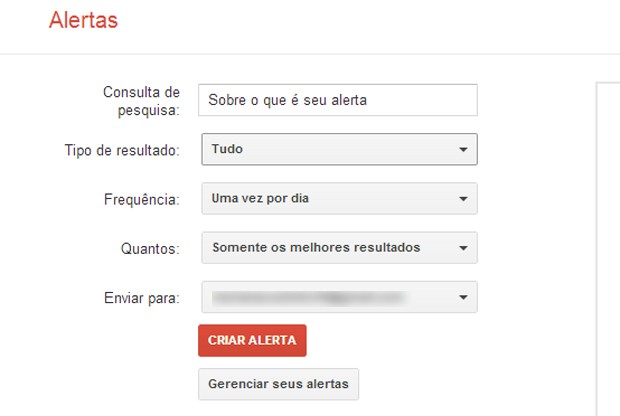Click the 'Enviar para:' label
The width and height of the screenshot is (620, 416).
(141, 297)
